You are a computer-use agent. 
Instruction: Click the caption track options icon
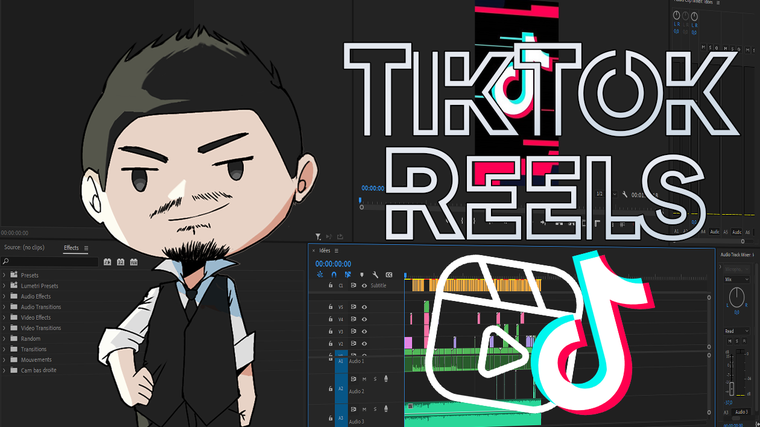point(389,275)
